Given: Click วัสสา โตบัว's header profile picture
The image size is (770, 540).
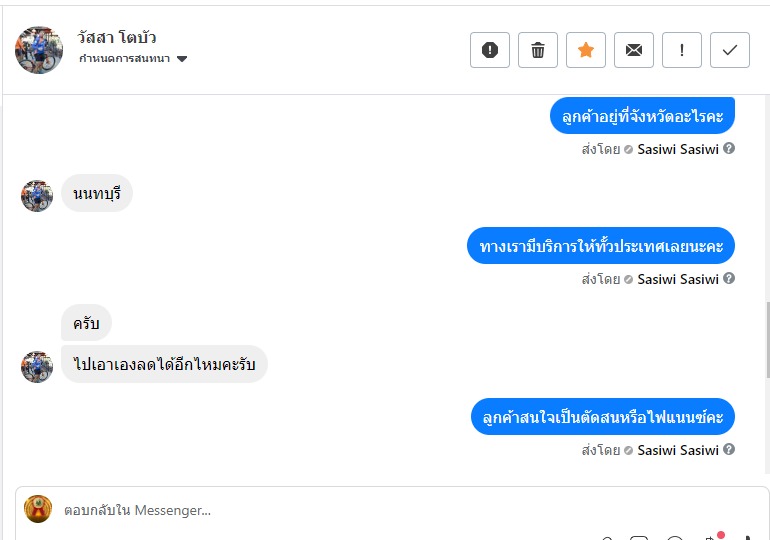Looking at the screenshot, I should point(39,49).
